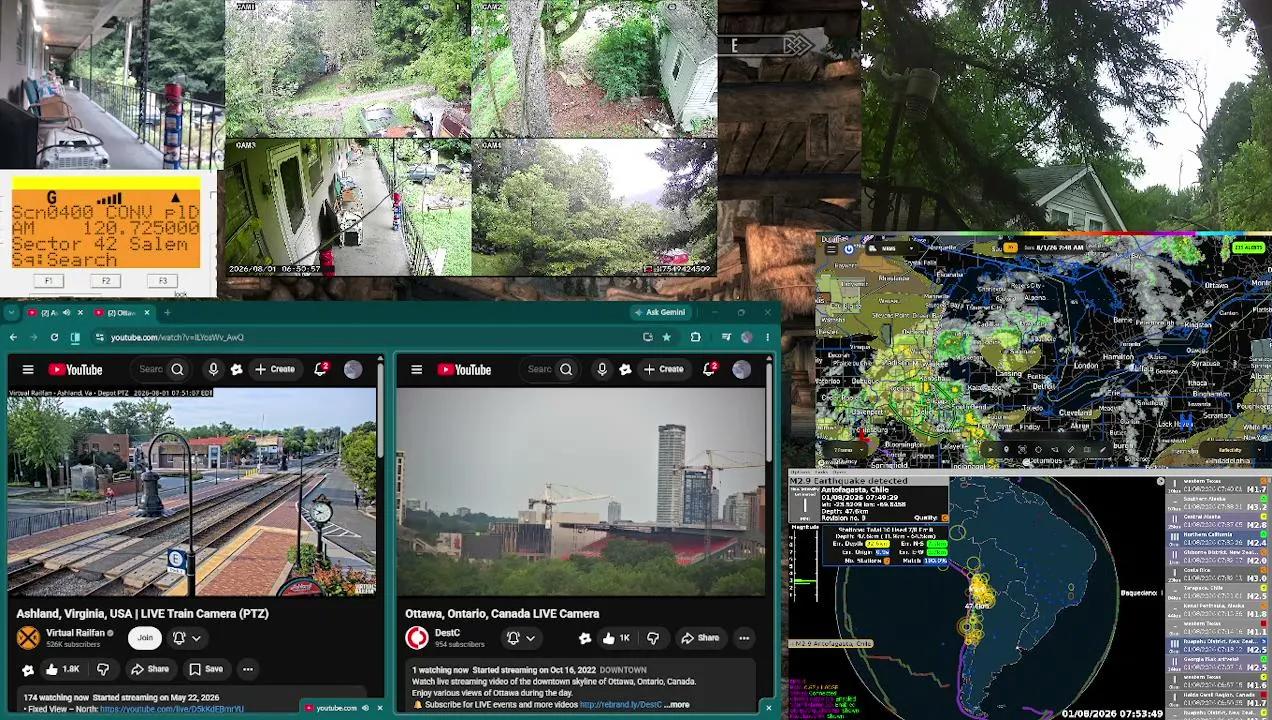Open notifications bell in Ashland YouTube header
The height and width of the screenshot is (720, 1272).
(321, 370)
